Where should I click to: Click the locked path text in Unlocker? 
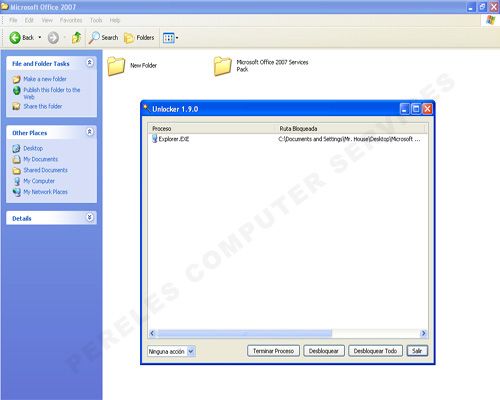coord(349,139)
